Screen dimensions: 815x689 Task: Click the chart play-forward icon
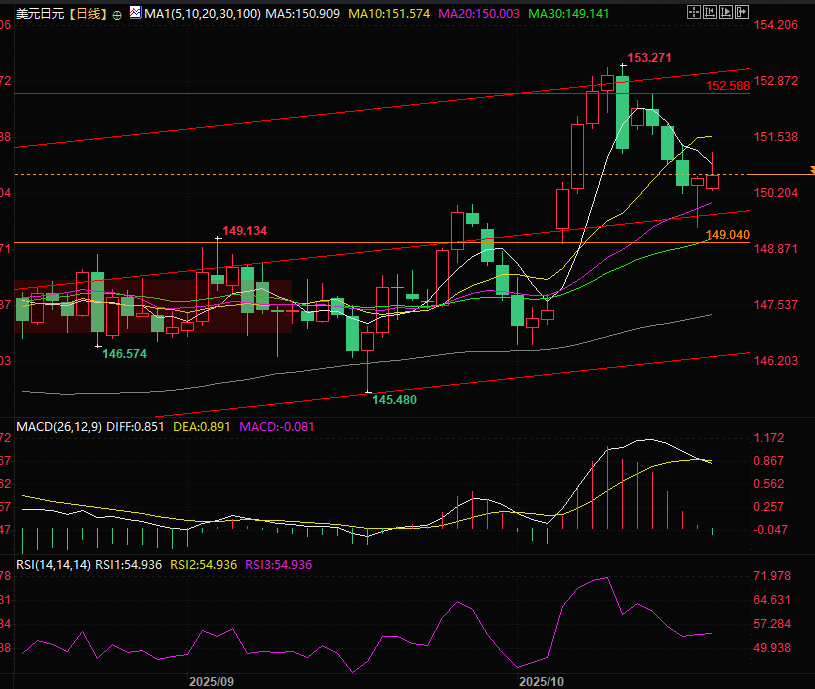coord(726,12)
